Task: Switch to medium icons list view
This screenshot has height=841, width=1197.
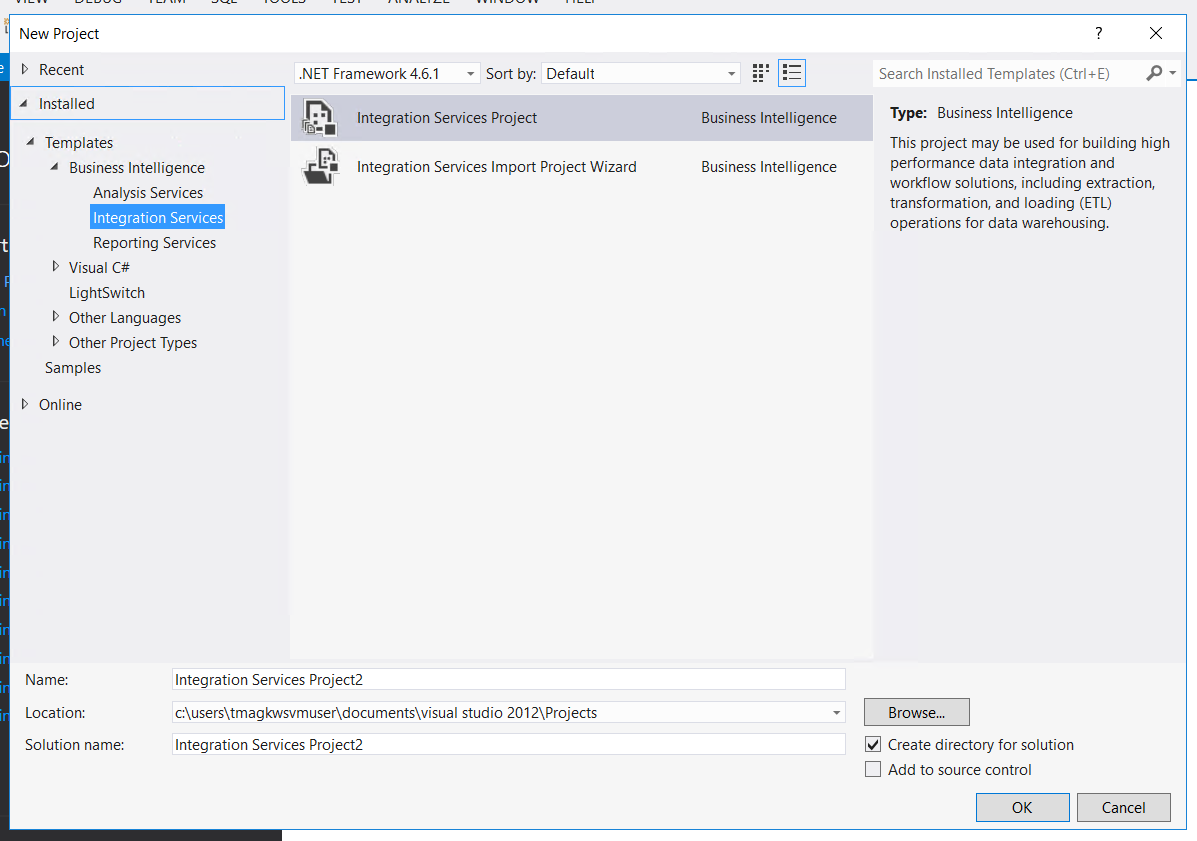Action: [792, 73]
